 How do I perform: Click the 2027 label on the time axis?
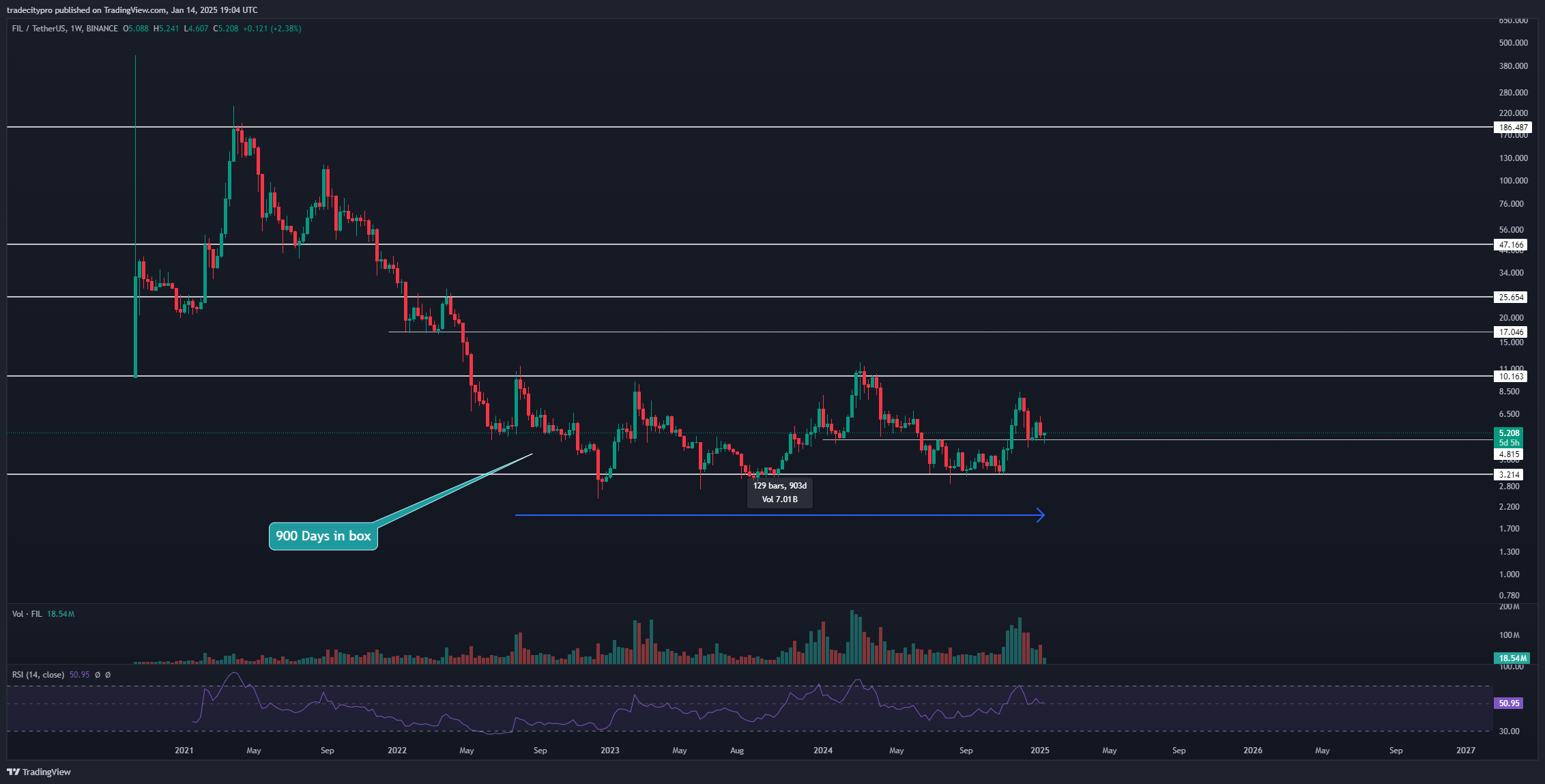1466,751
